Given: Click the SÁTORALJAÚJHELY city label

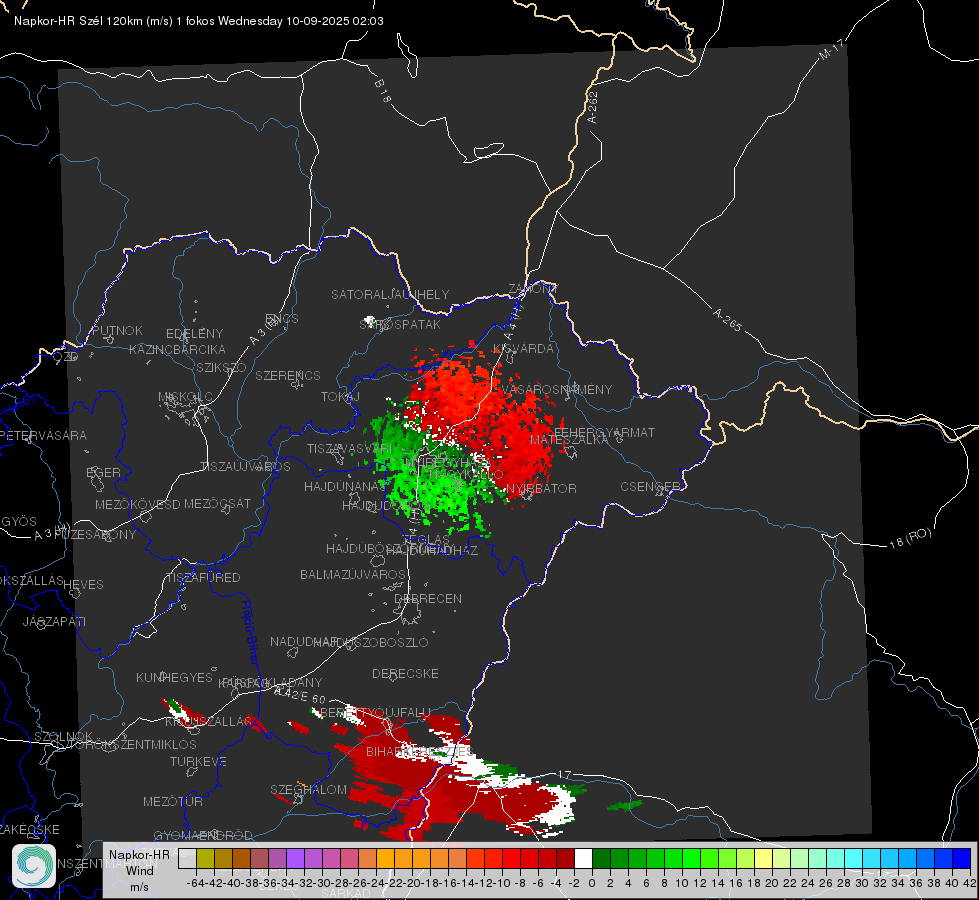Looking at the screenshot, I should point(390,294).
